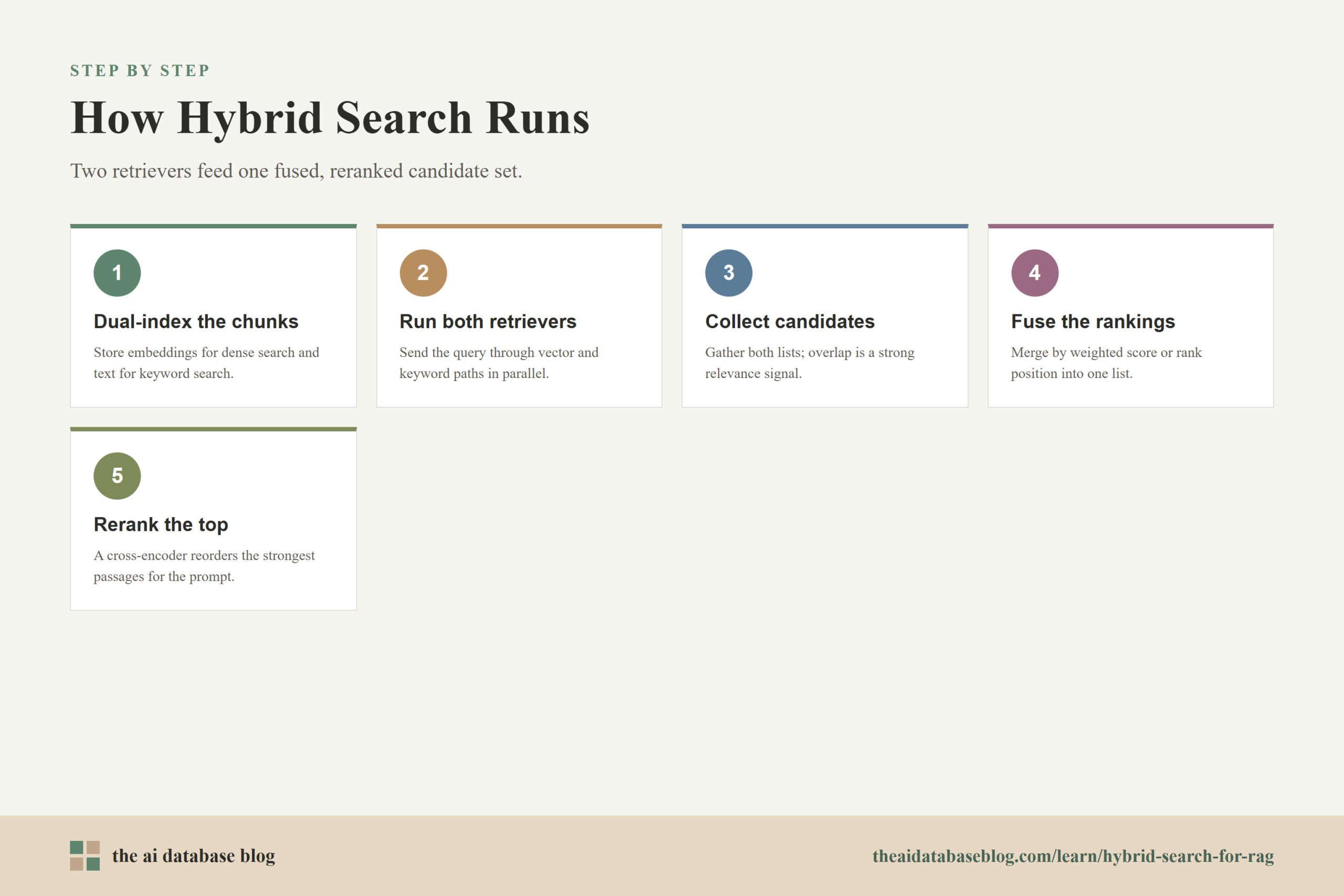Click 'Store embeddings for dense search' description
The image size is (1344, 896).
click(x=206, y=363)
